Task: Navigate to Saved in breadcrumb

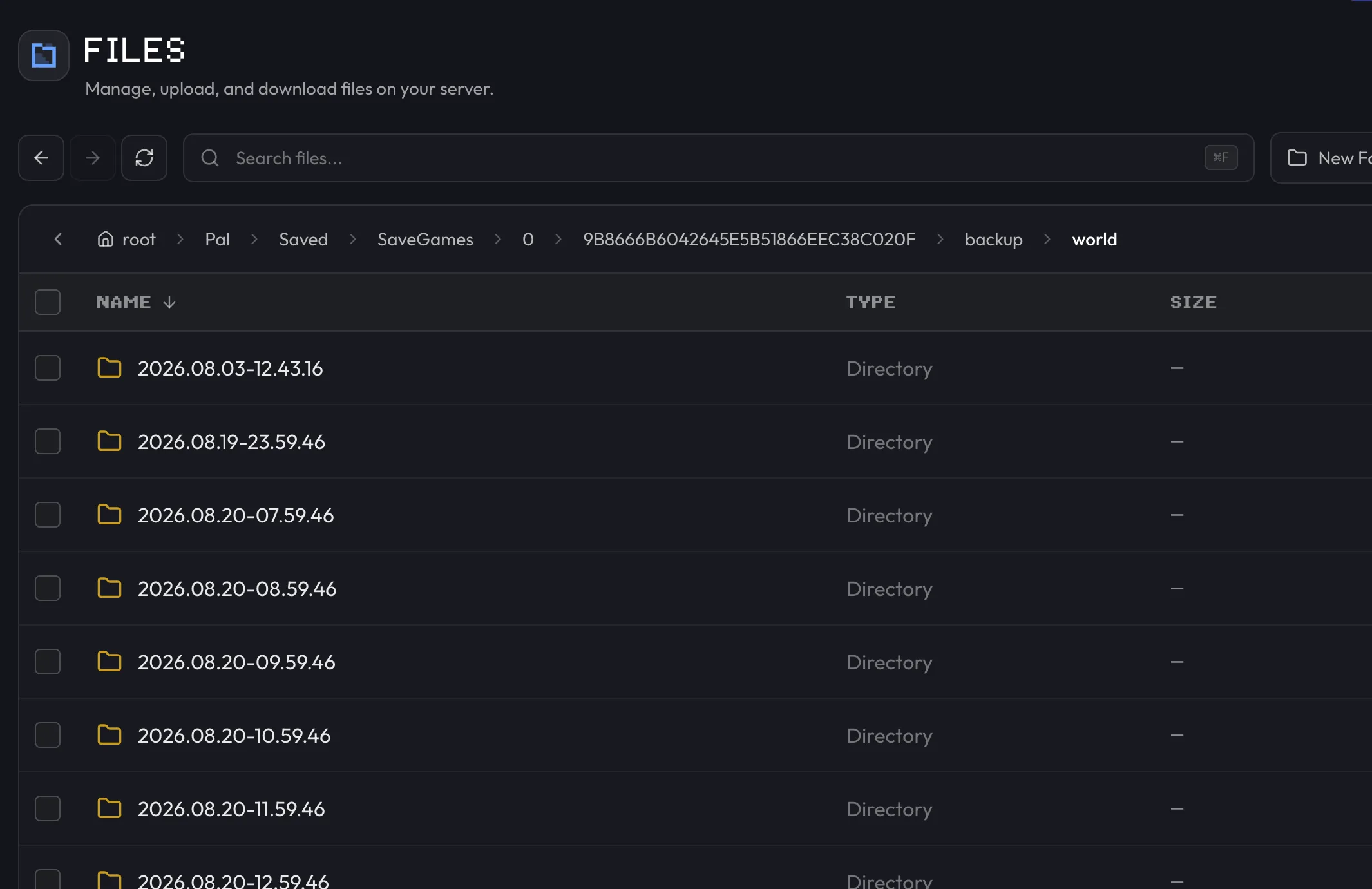Action: 303,240
